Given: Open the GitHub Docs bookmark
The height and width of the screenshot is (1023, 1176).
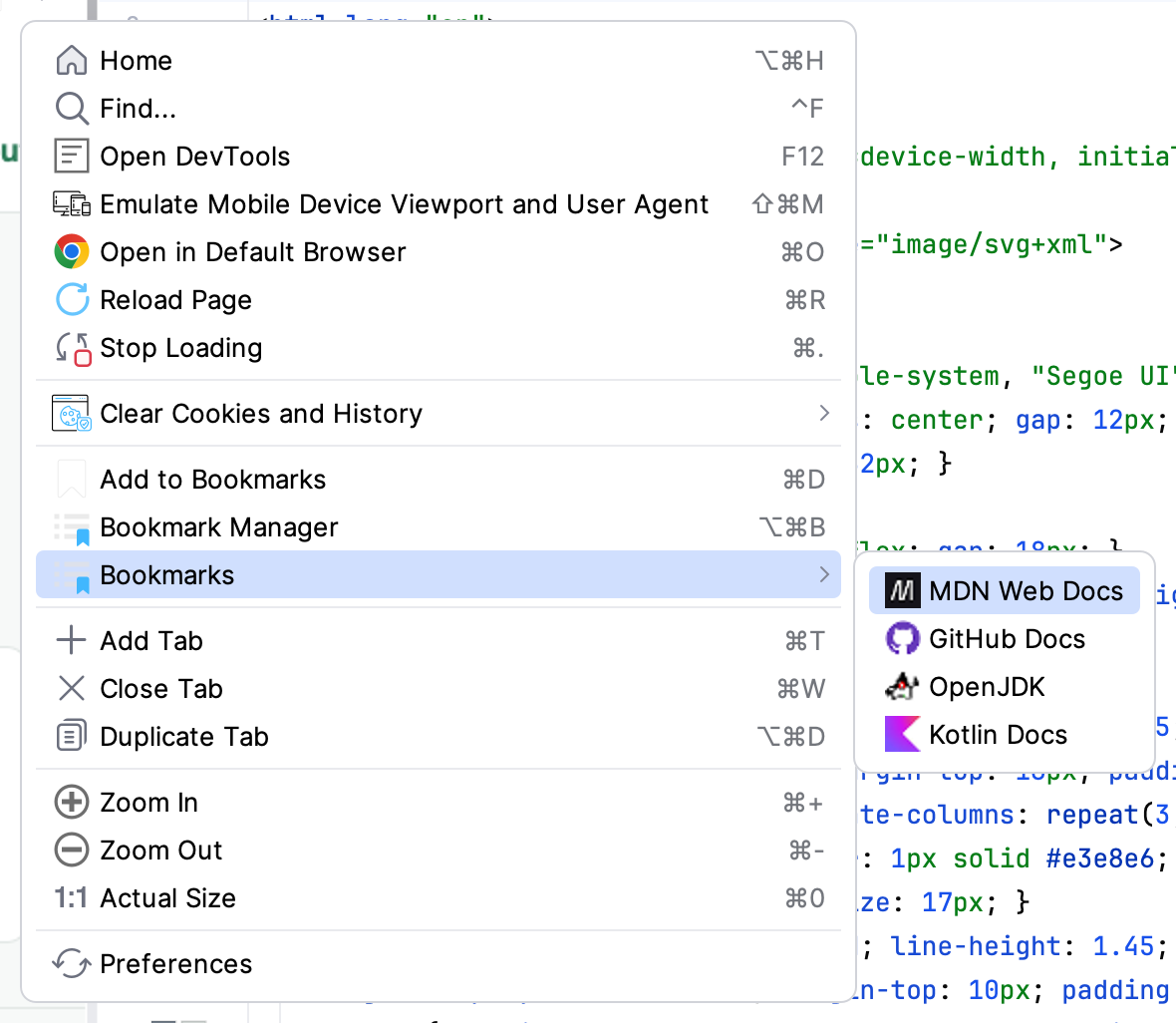Looking at the screenshot, I should click(1005, 639).
